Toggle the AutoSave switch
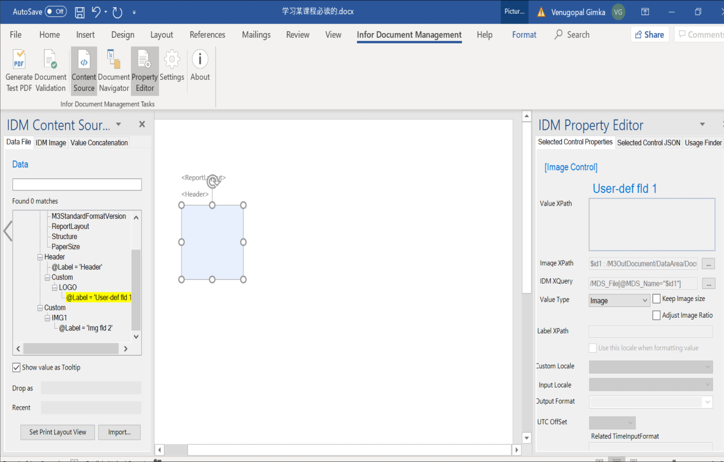Image resolution: width=724 pixels, height=462 pixels. (55, 12)
